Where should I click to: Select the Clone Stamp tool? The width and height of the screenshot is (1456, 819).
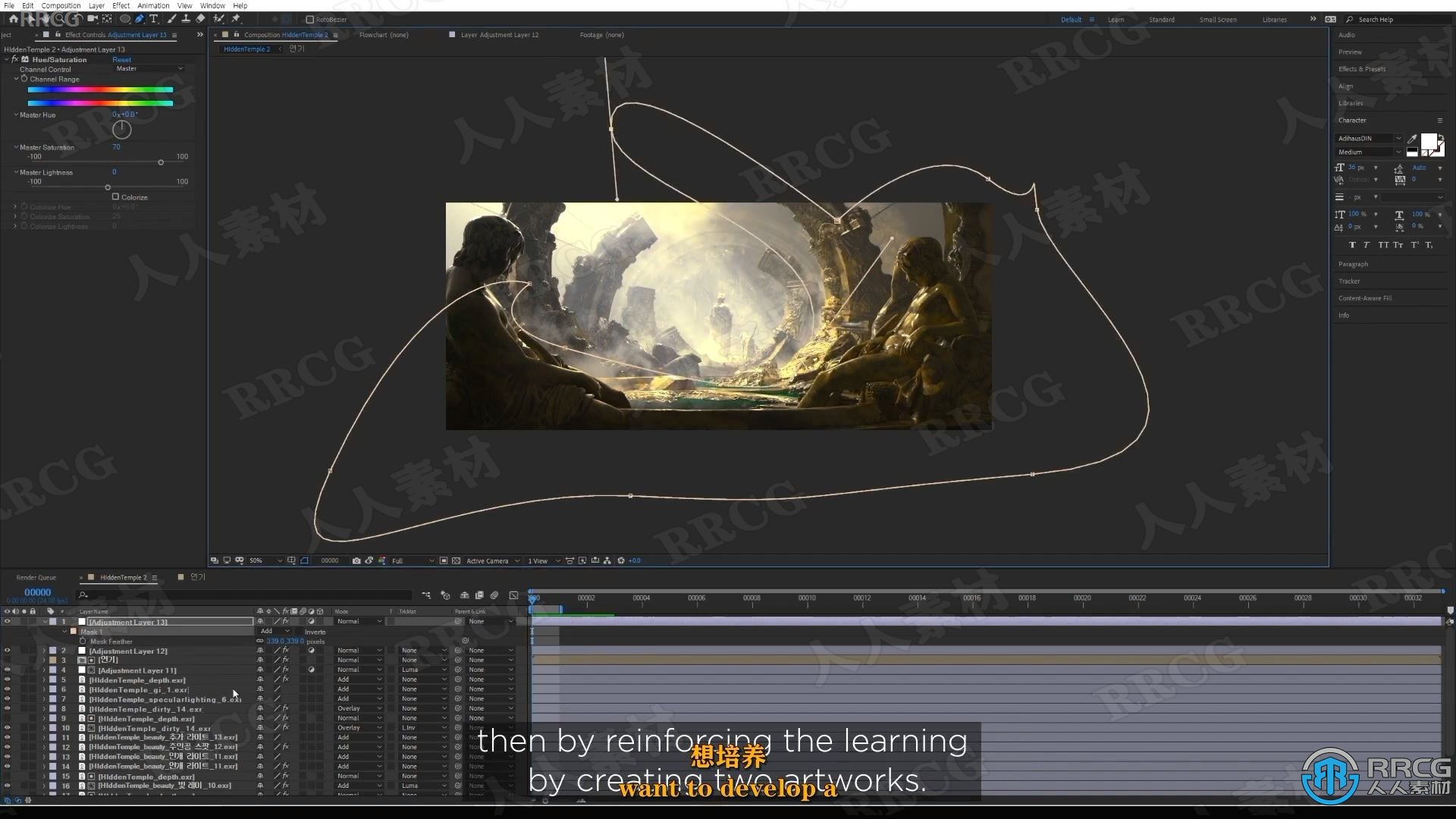(x=186, y=19)
